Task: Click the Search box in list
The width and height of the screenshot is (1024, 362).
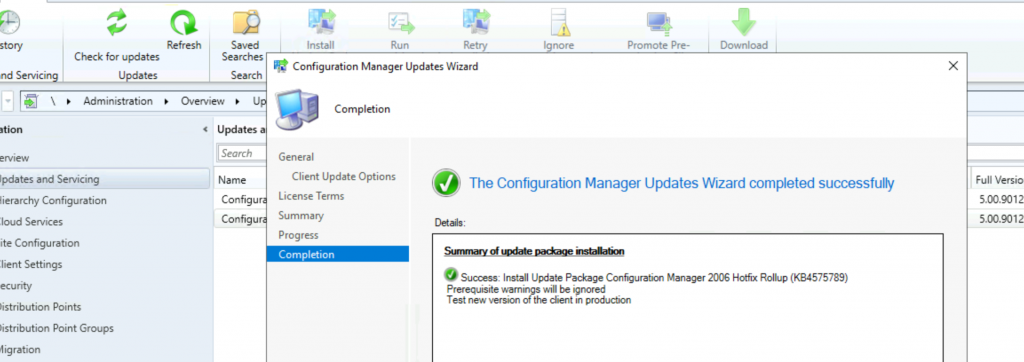Action: (242, 154)
